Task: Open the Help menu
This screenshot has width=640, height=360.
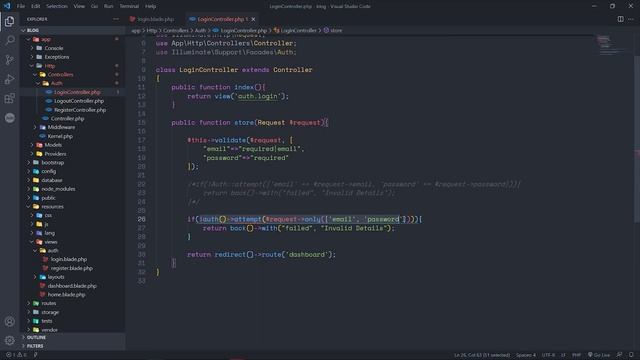Action: (151, 6)
